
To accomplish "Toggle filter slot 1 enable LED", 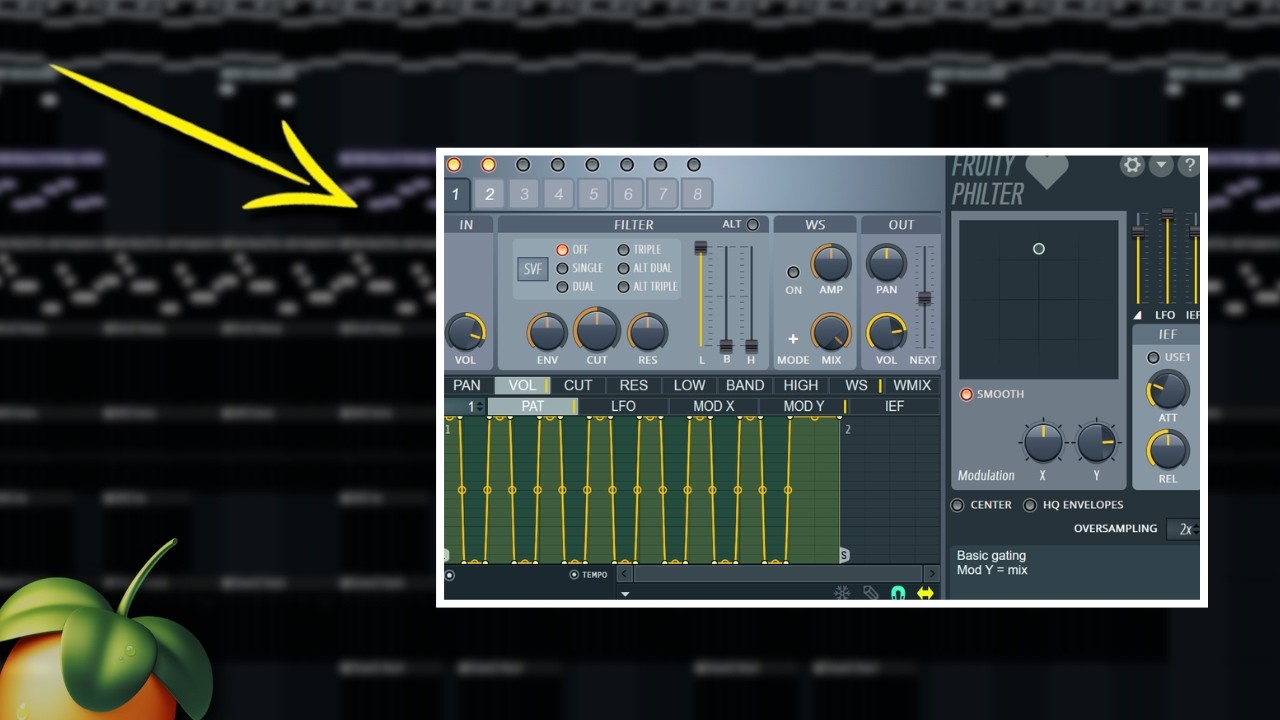I will 454,165.
